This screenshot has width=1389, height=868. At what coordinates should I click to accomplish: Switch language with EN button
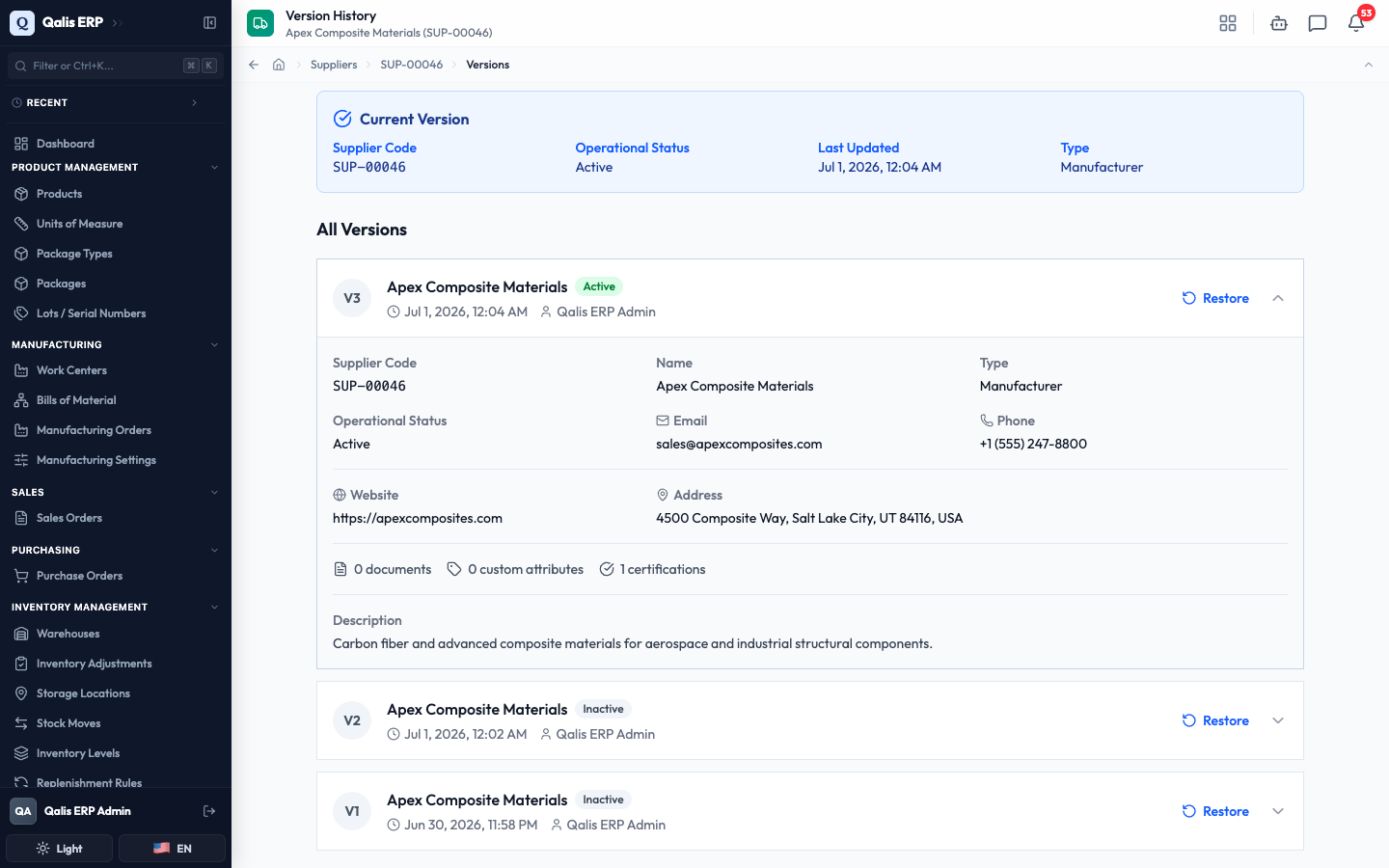tap(173, 849)
